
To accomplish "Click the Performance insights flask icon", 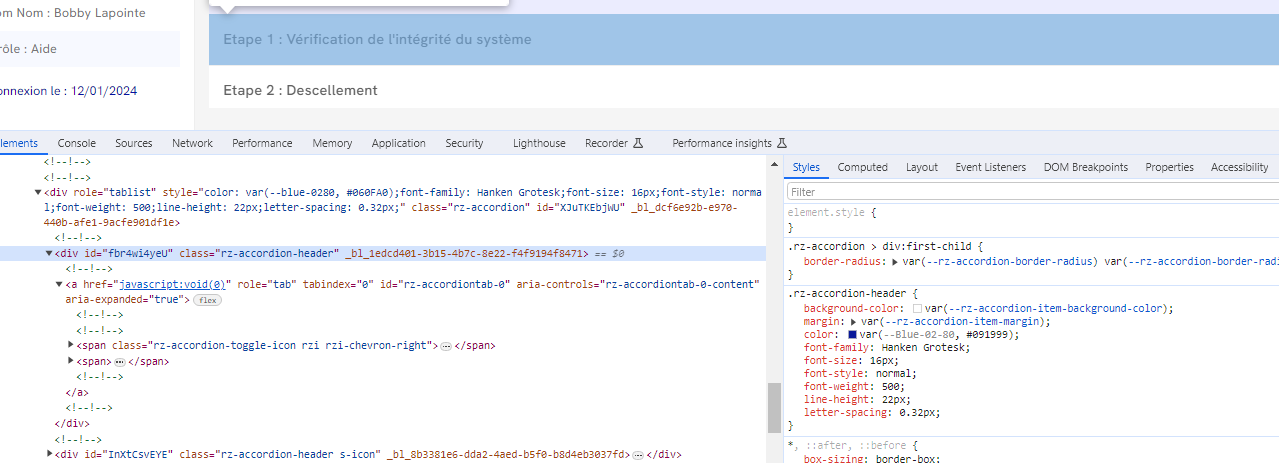I will [x=782, y=143].
